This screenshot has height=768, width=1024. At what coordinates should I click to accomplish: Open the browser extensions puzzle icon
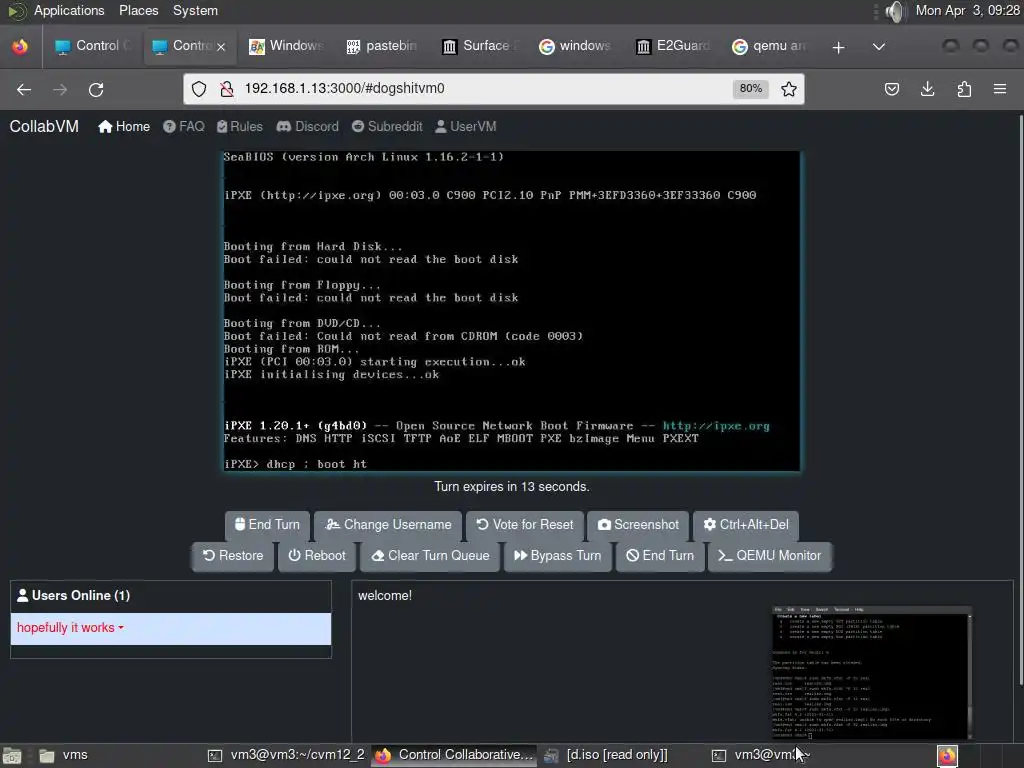[x=964, y=89]
